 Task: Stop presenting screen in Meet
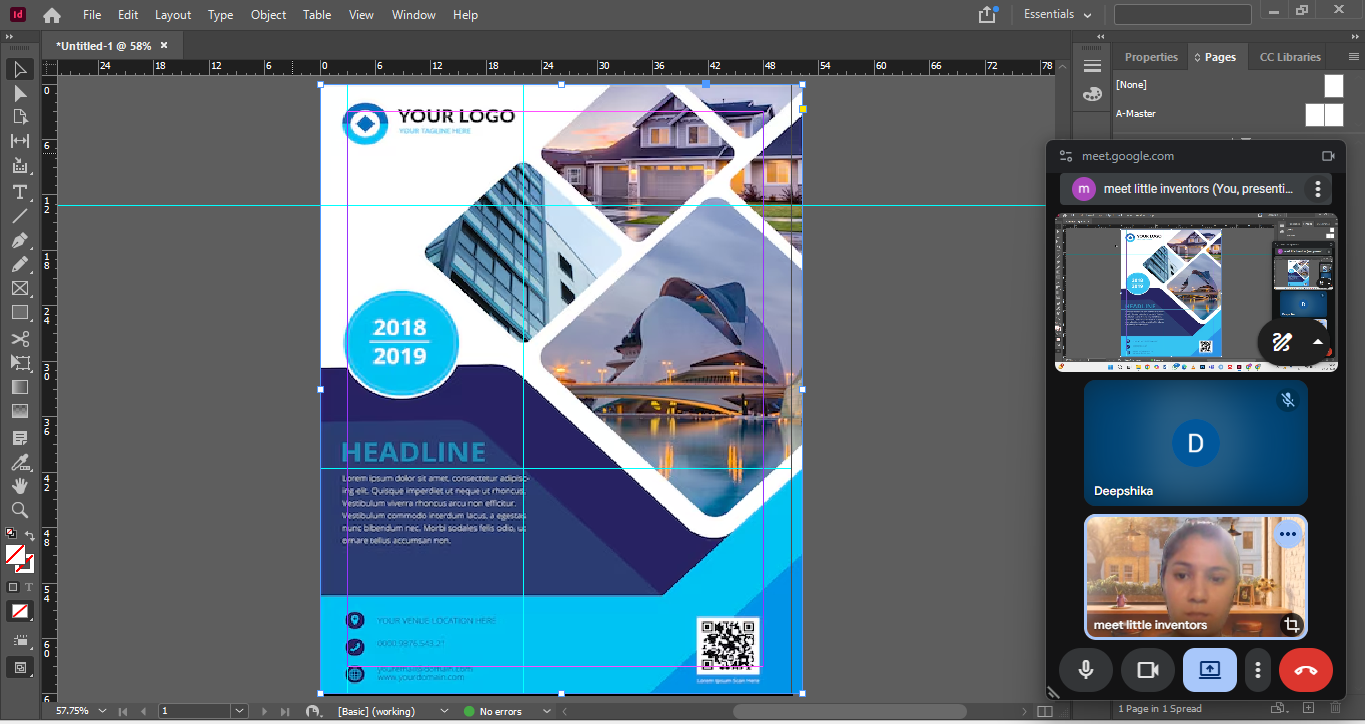[1209, 670]
